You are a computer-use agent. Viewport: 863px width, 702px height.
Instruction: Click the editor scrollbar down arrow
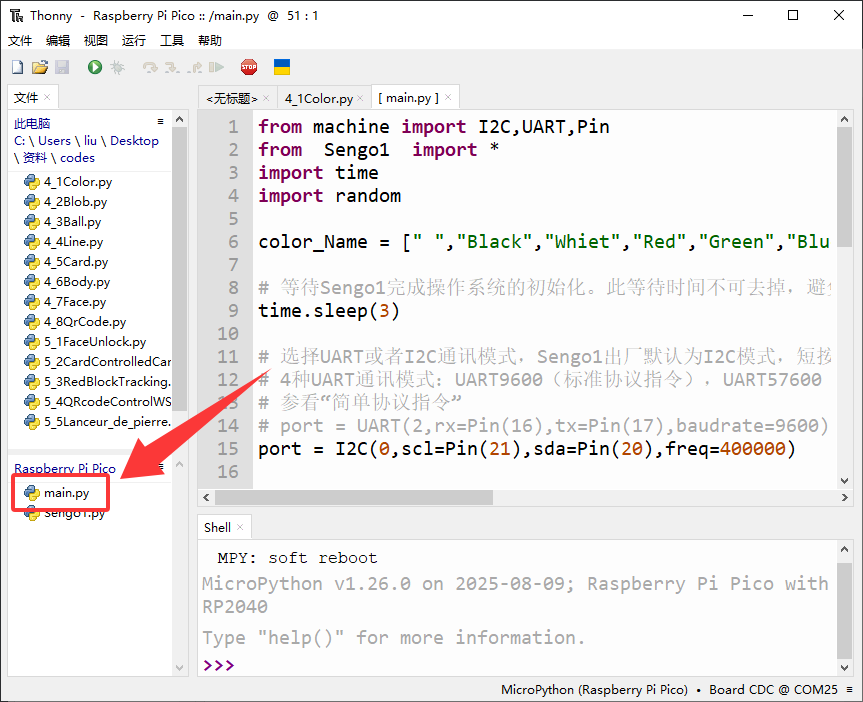844,481
